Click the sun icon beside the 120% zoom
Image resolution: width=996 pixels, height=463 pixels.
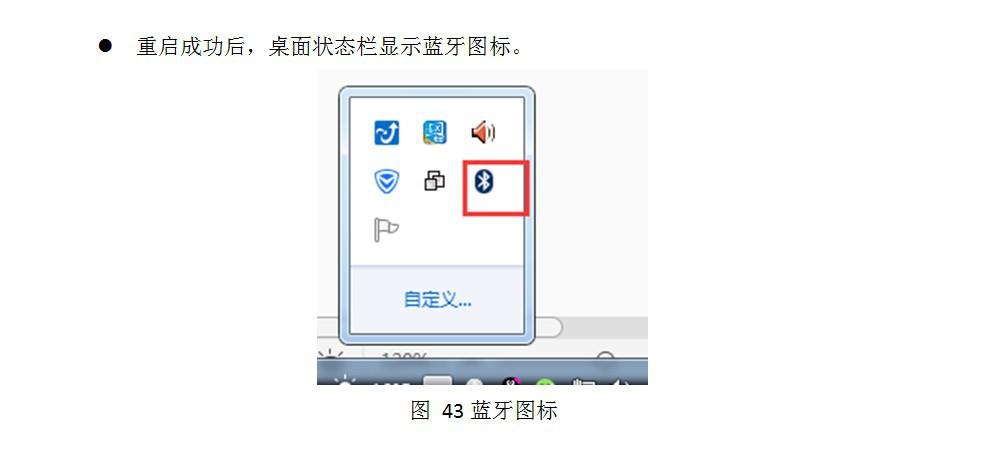click(x=331, y=355)
